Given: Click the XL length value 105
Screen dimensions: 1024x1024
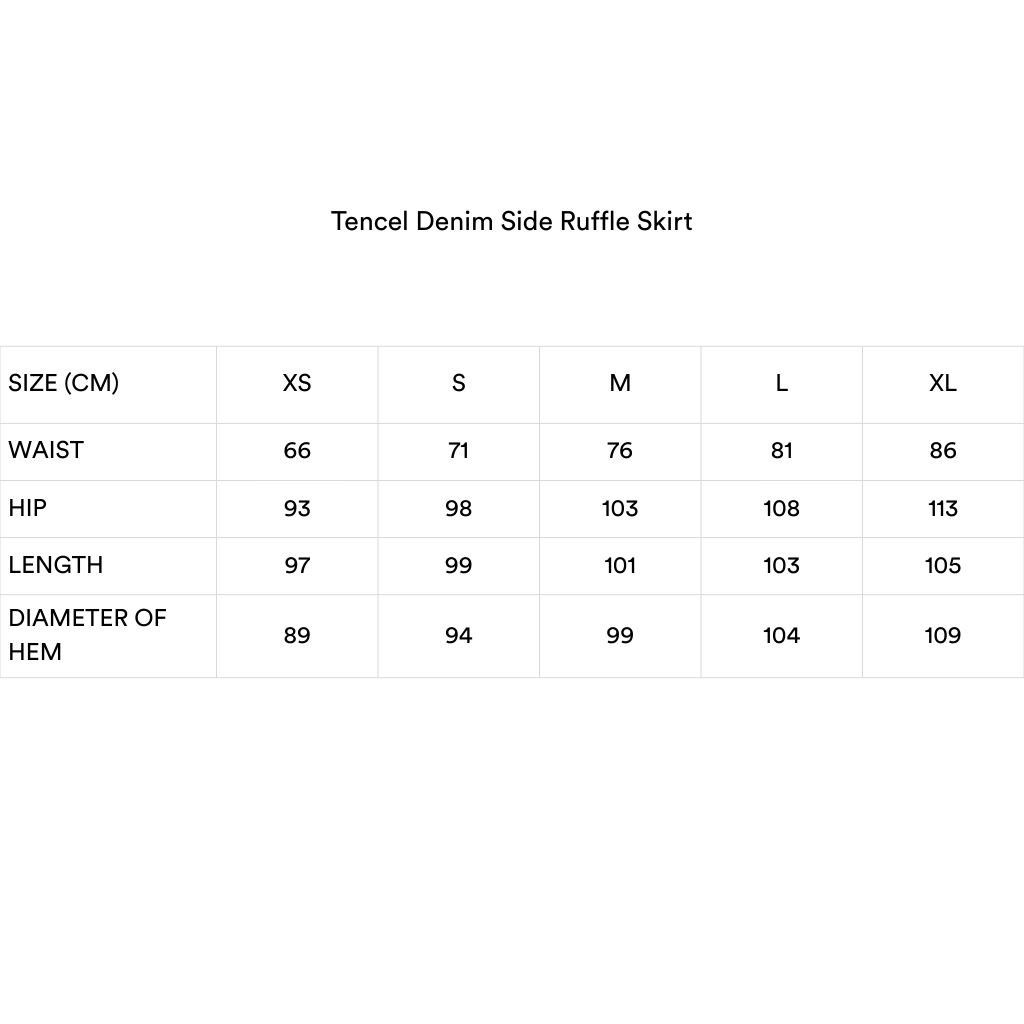Looking at the screenshot, I should tap(942, 566).
